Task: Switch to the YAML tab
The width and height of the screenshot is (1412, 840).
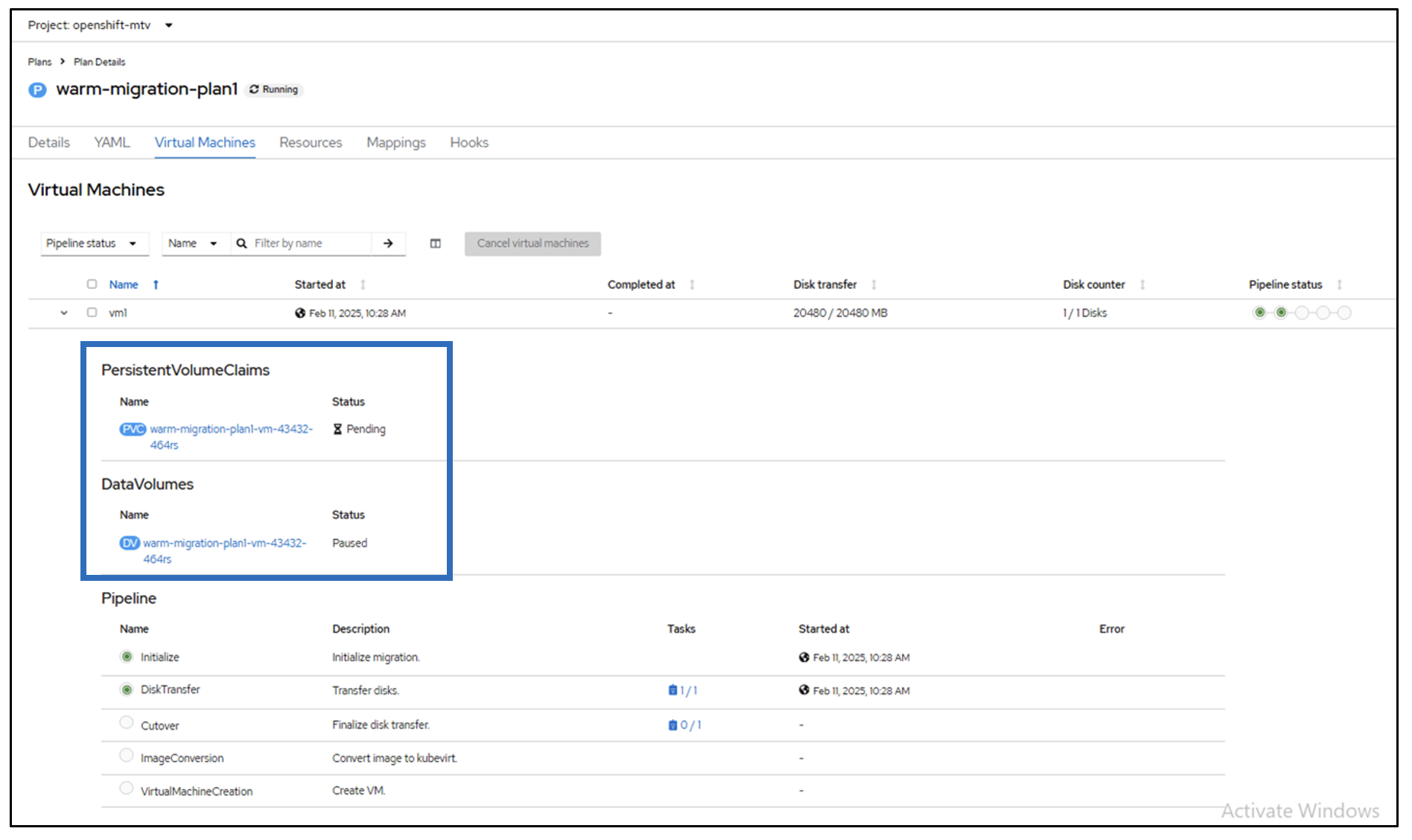Action: (x=112, y=142)
